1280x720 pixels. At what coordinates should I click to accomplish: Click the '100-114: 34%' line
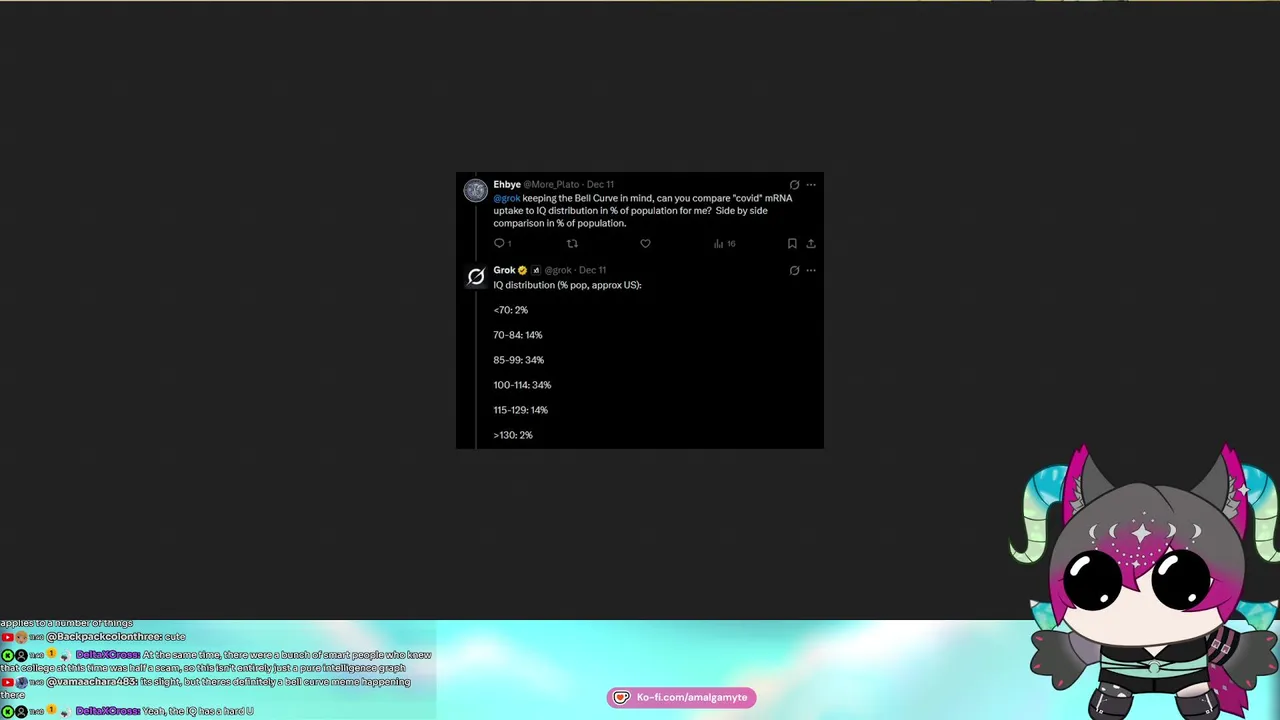click(x=522, y=385)
